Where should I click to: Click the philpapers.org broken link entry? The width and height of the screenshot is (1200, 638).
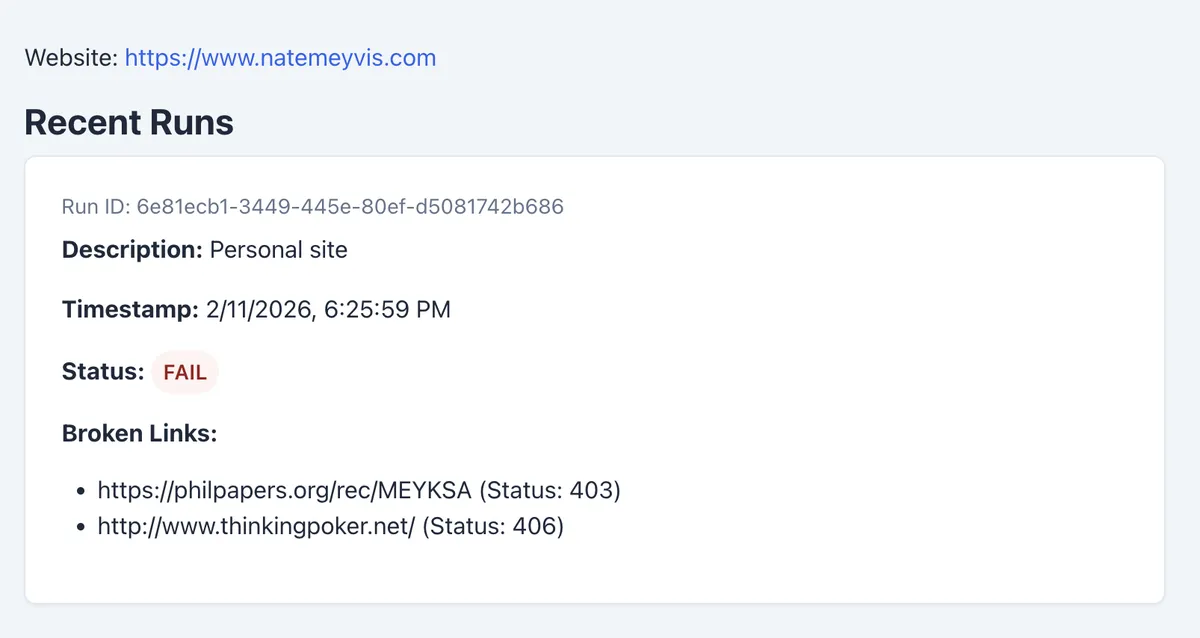click(284, 490)
